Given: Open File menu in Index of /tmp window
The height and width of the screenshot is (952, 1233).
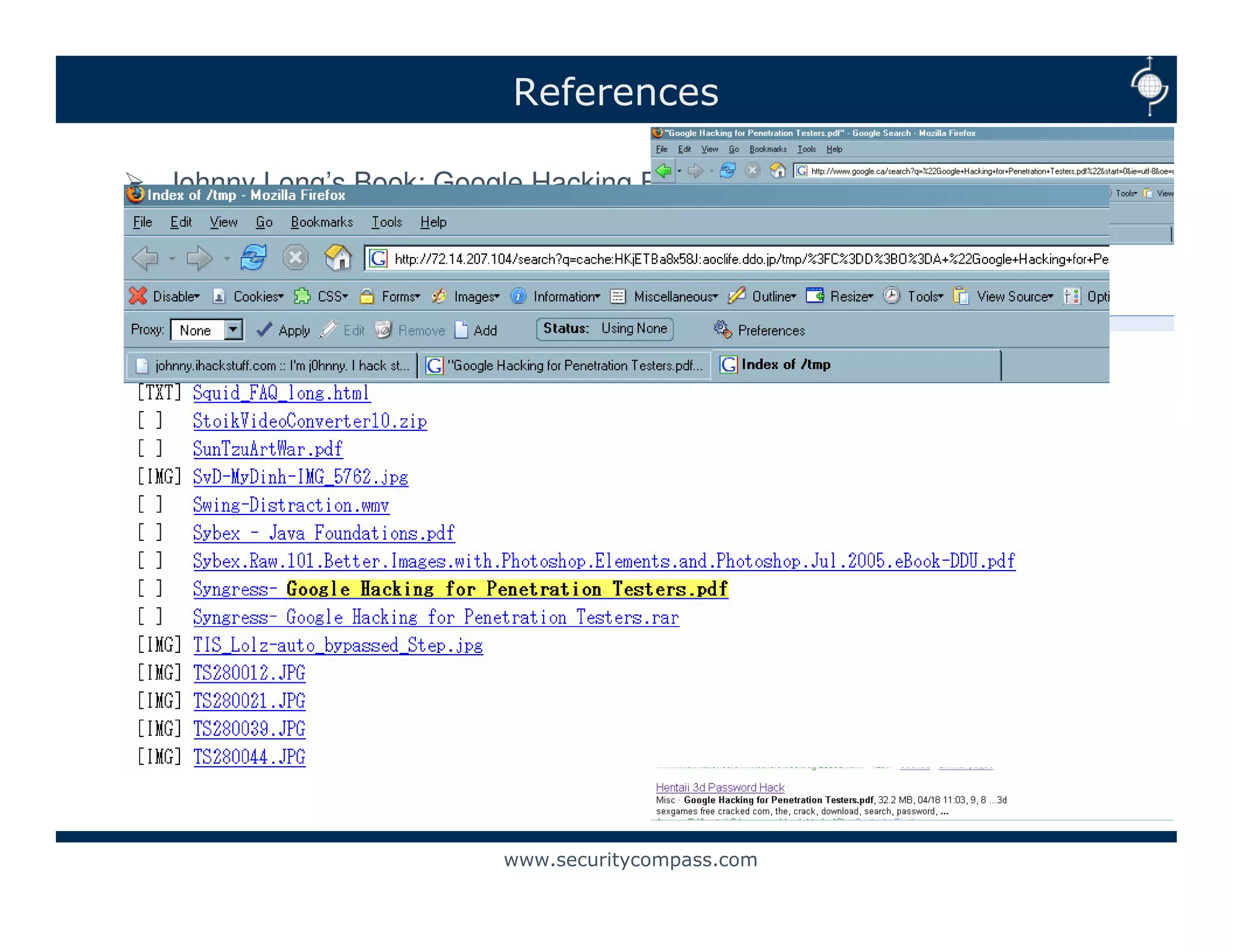Looking at the screenshot, I should 143,222.
